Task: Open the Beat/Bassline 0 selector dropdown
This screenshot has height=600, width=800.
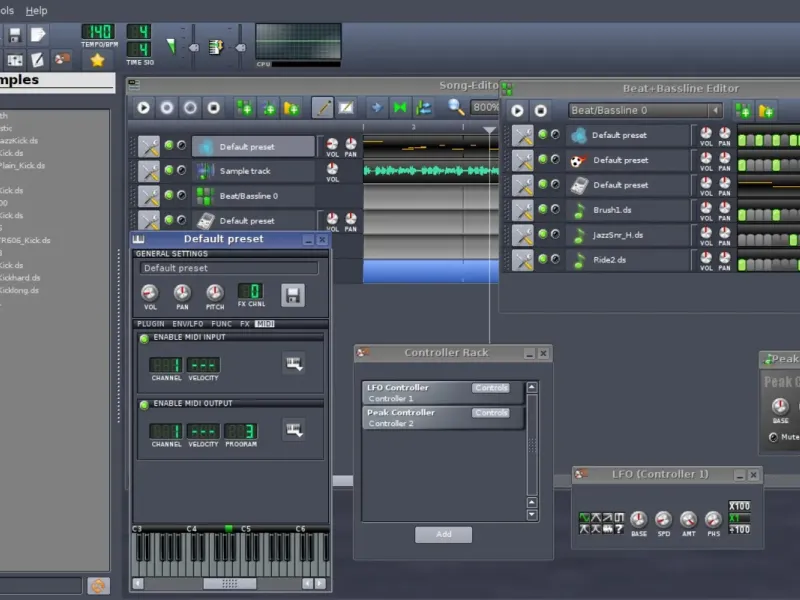Action: 645,111
